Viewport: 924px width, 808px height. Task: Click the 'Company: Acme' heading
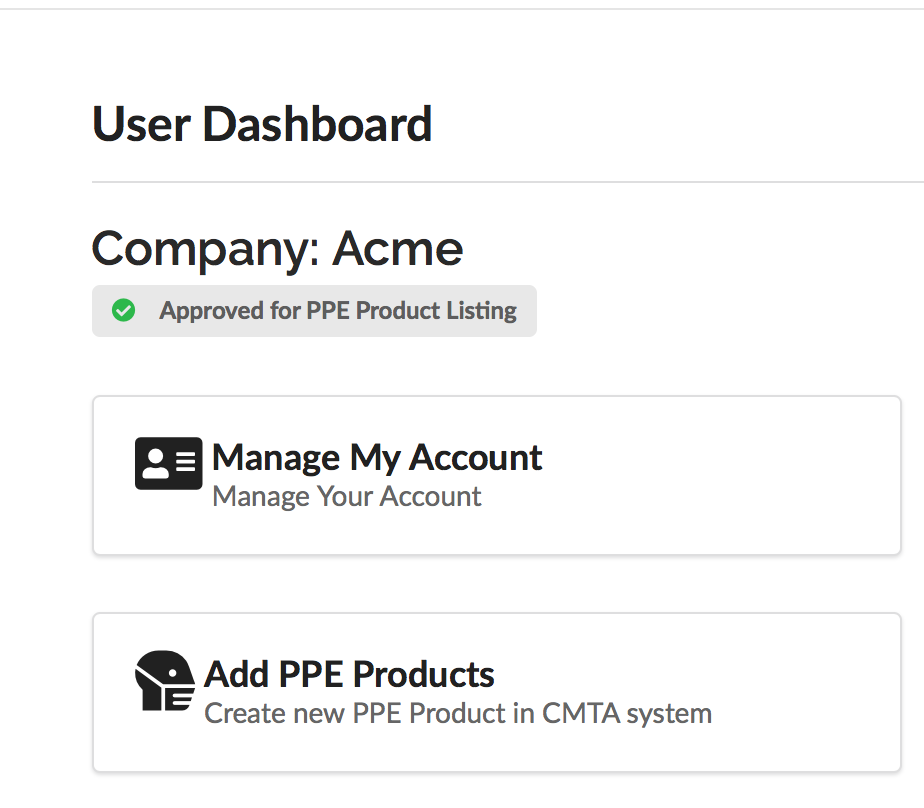(x=278, y=250)
